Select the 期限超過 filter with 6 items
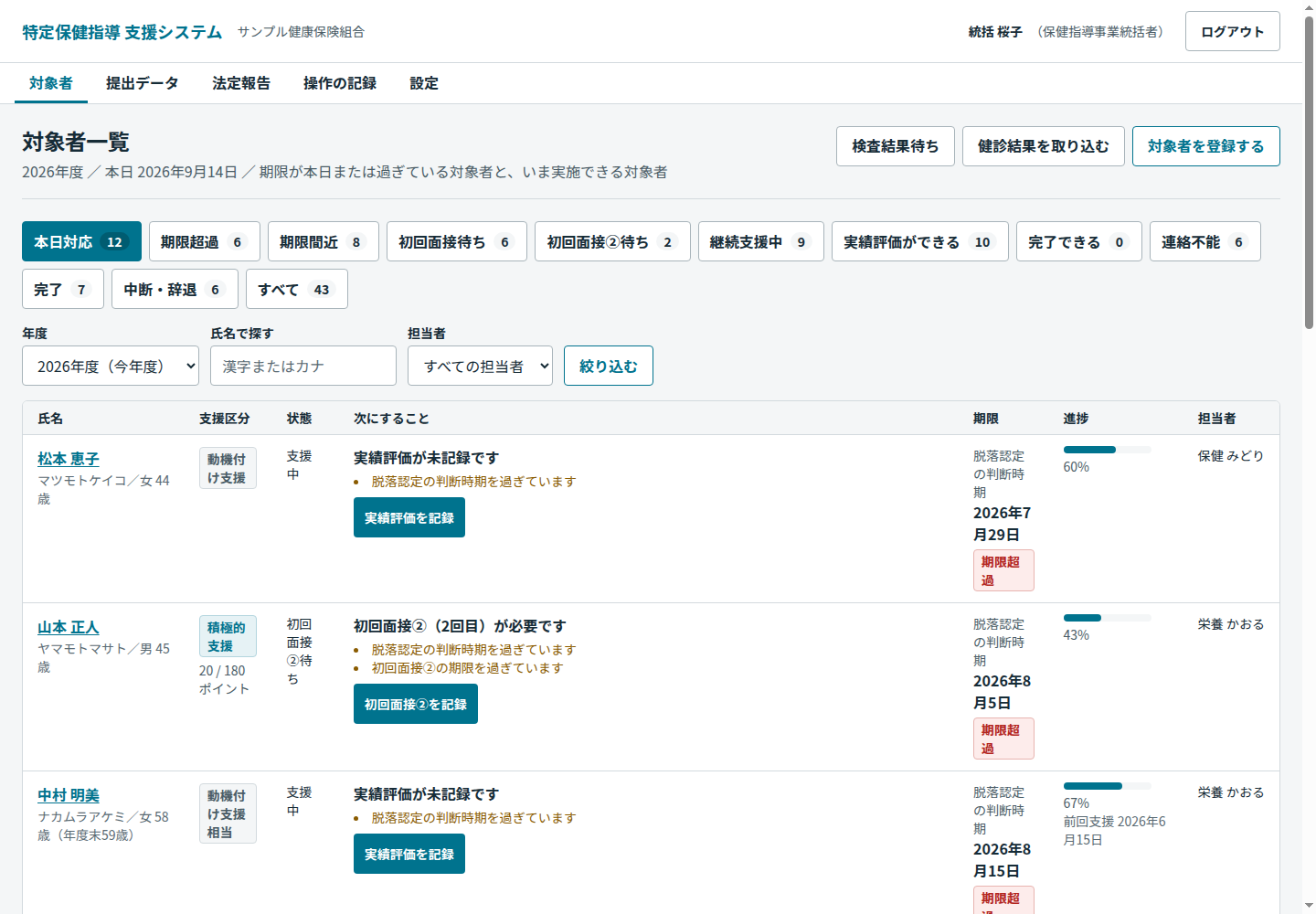This screenshot has height=914, width=1316. tap(205, 241)
